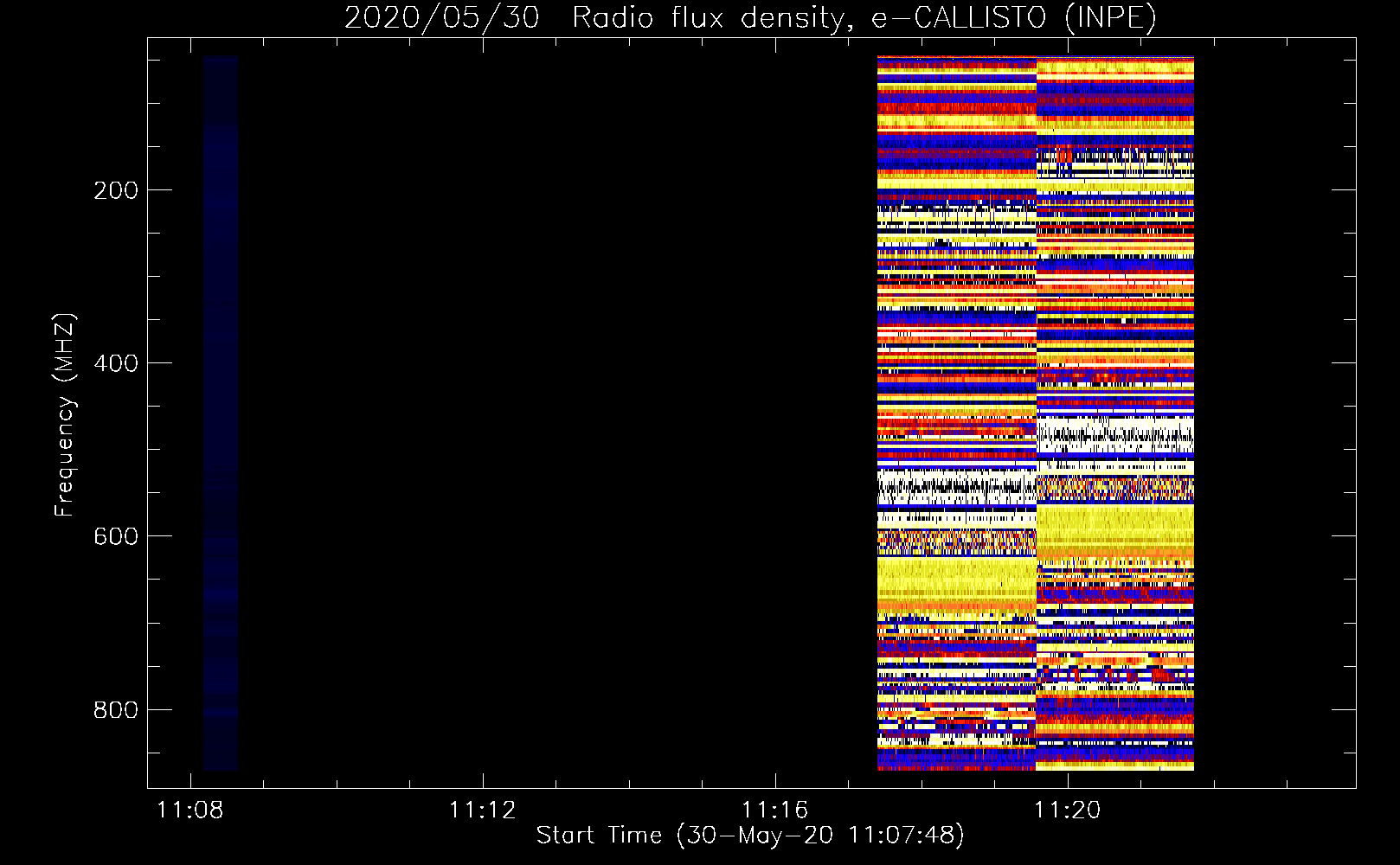Viewport: 1400px width, 865px height.
Task: Click the faint blue data strip near 11:08
Action: (221, 413)
